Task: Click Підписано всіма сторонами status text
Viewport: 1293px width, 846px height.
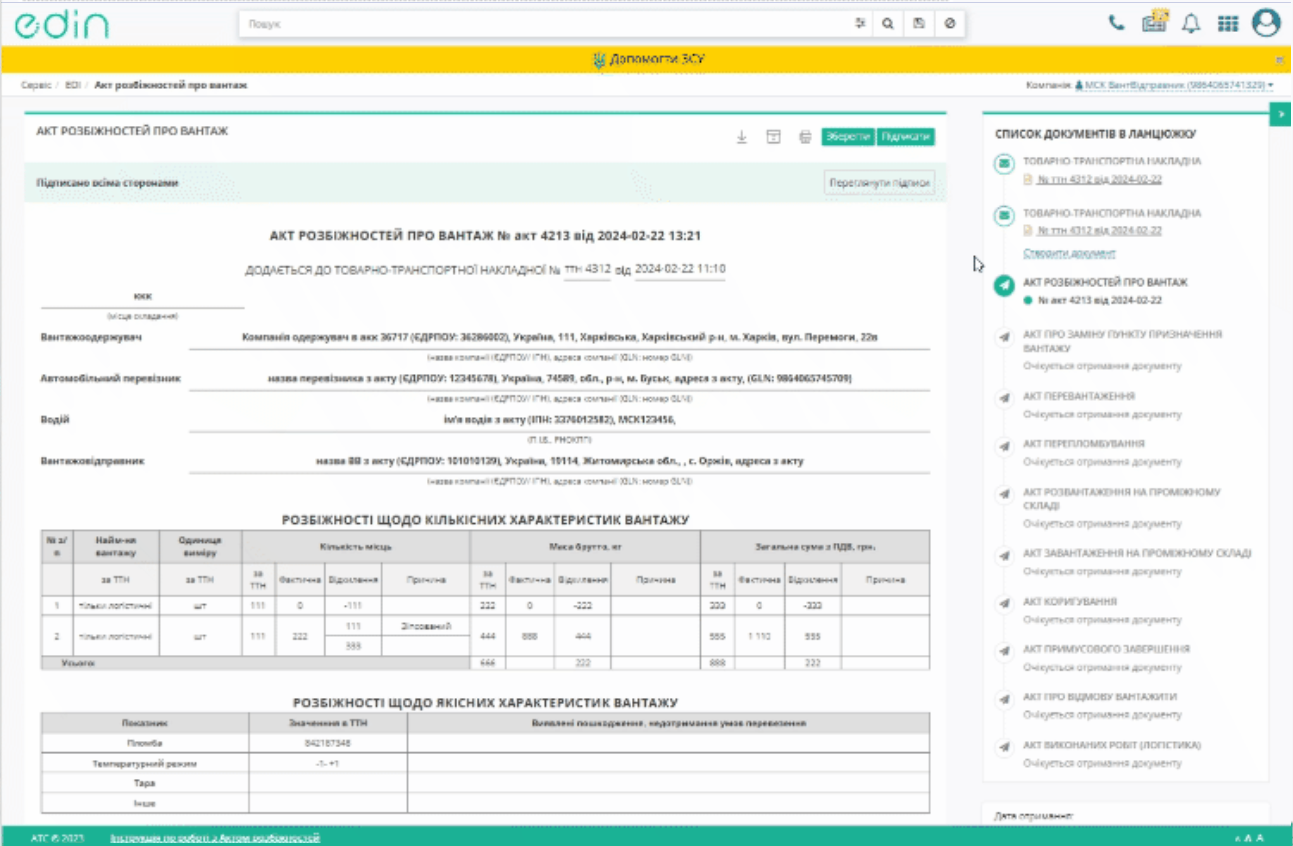Action: (107, 183)
